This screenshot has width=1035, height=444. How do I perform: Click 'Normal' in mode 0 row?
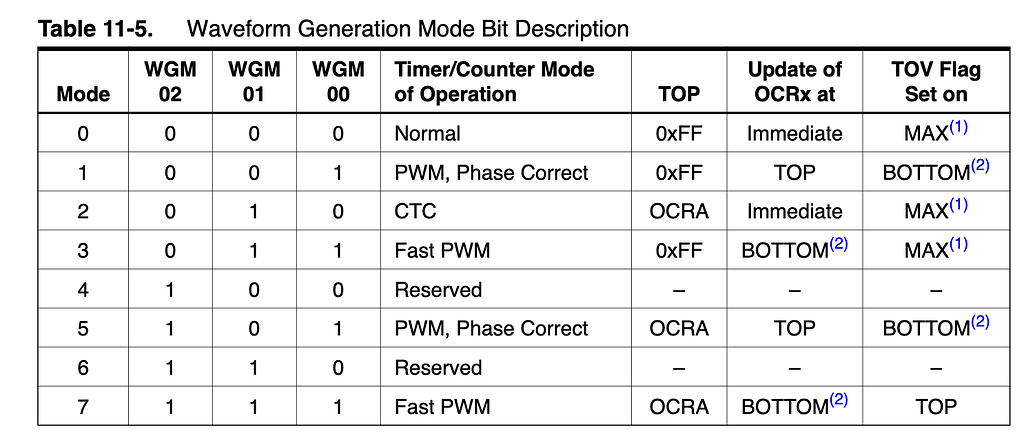(x=427, y=133)
